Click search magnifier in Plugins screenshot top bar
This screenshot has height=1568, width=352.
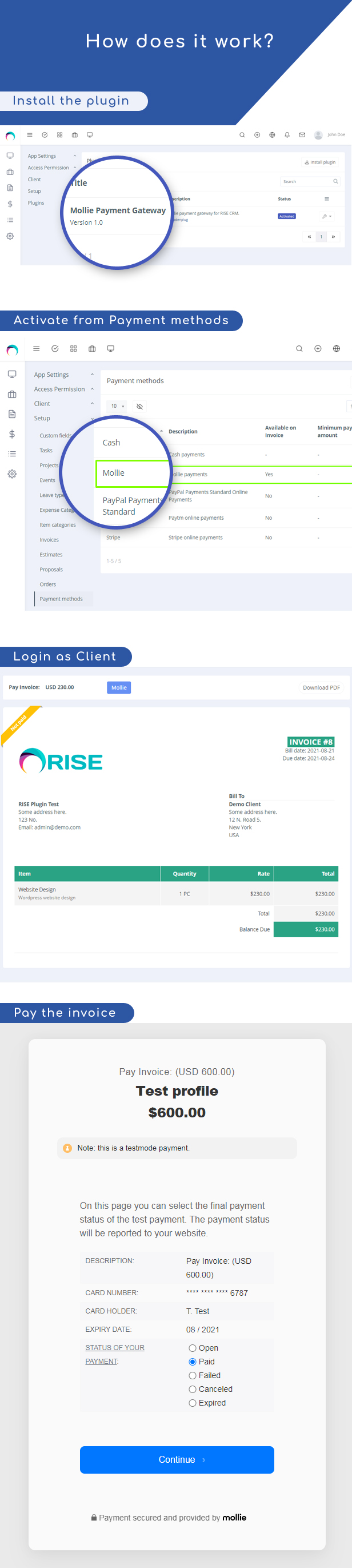click(x=242, y=135)
